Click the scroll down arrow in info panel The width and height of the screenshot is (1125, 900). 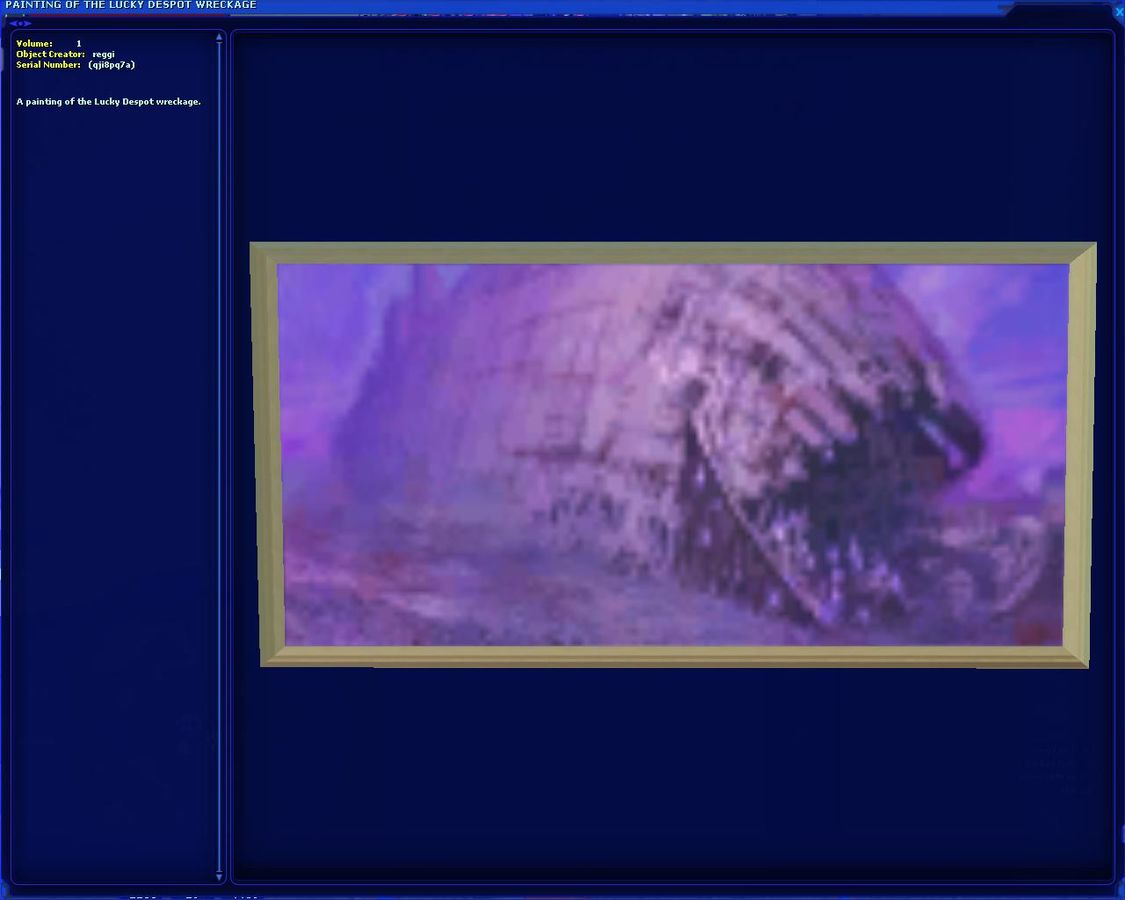click(219, 876)
